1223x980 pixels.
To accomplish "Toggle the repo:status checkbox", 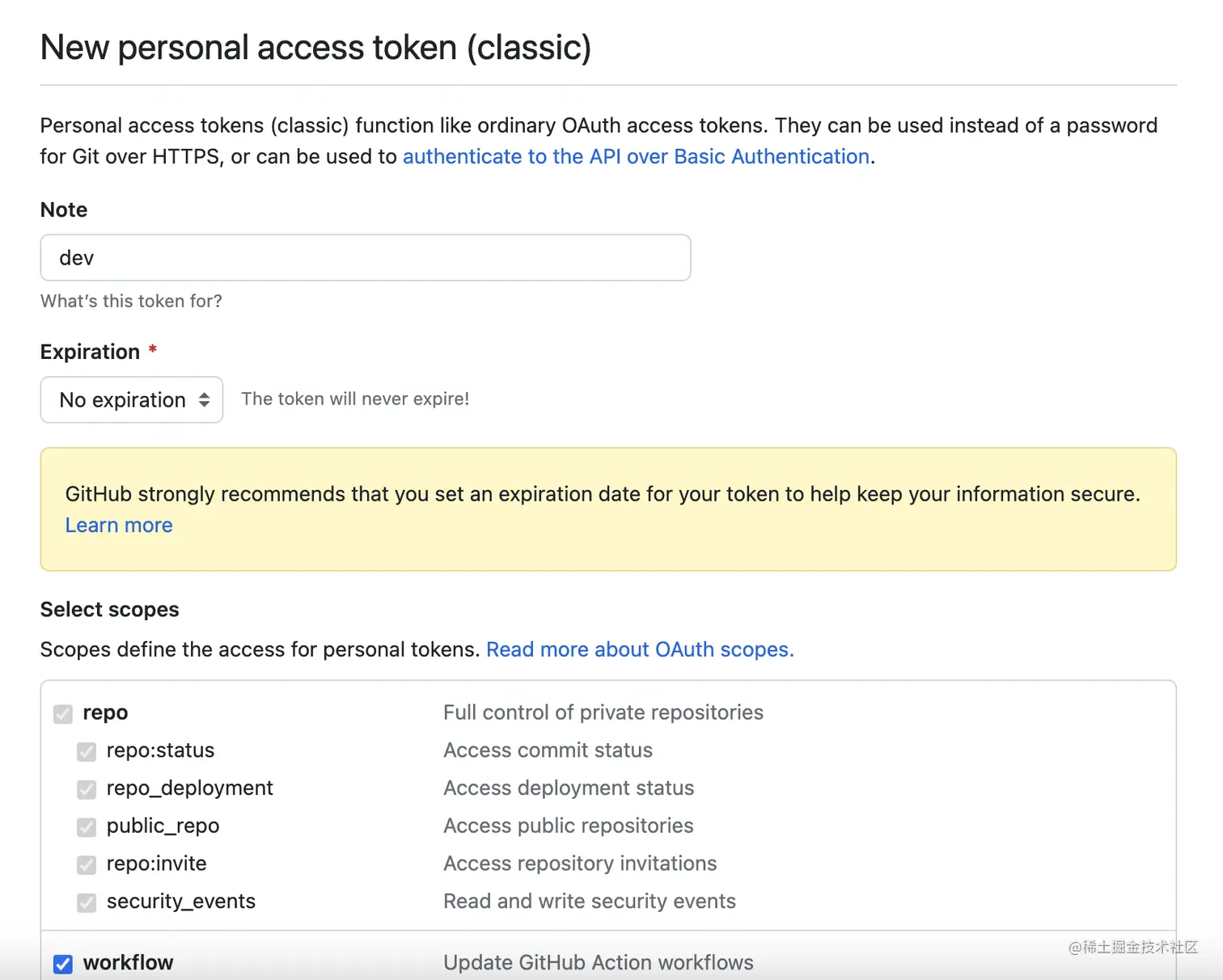I will click(87, 752).
